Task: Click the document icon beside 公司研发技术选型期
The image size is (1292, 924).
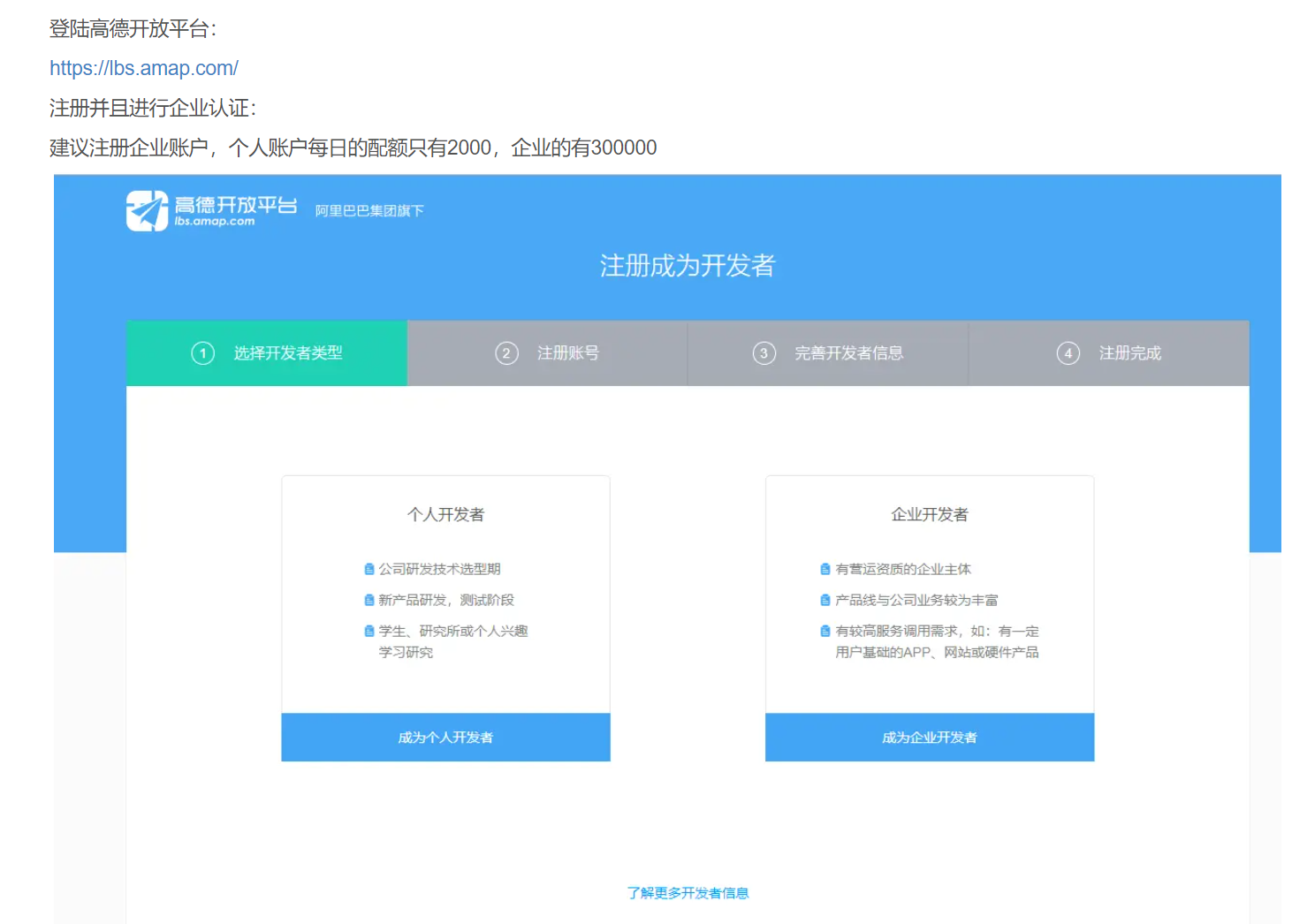Action: point(369,570)
